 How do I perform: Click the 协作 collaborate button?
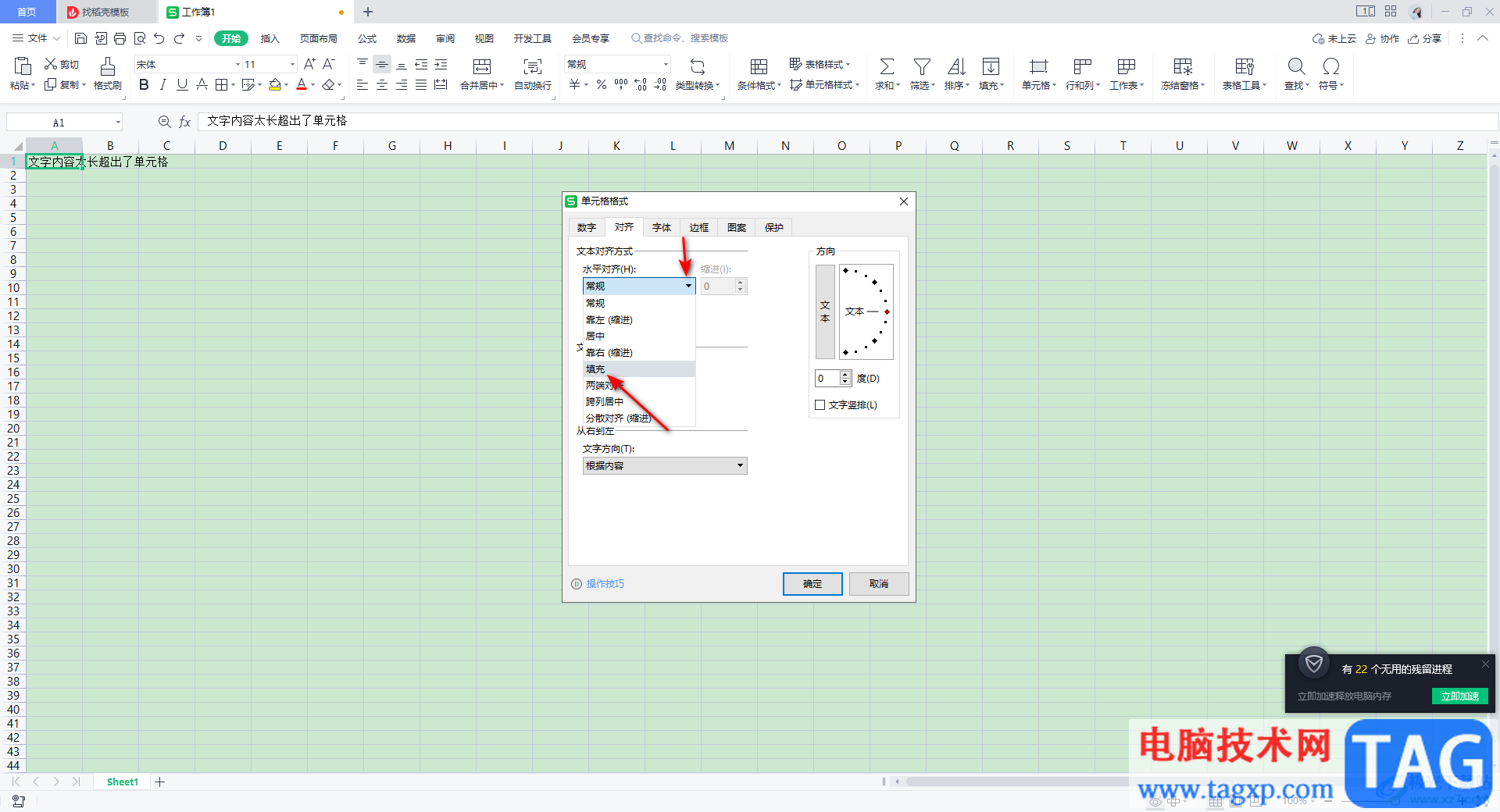pos(1382,38)
